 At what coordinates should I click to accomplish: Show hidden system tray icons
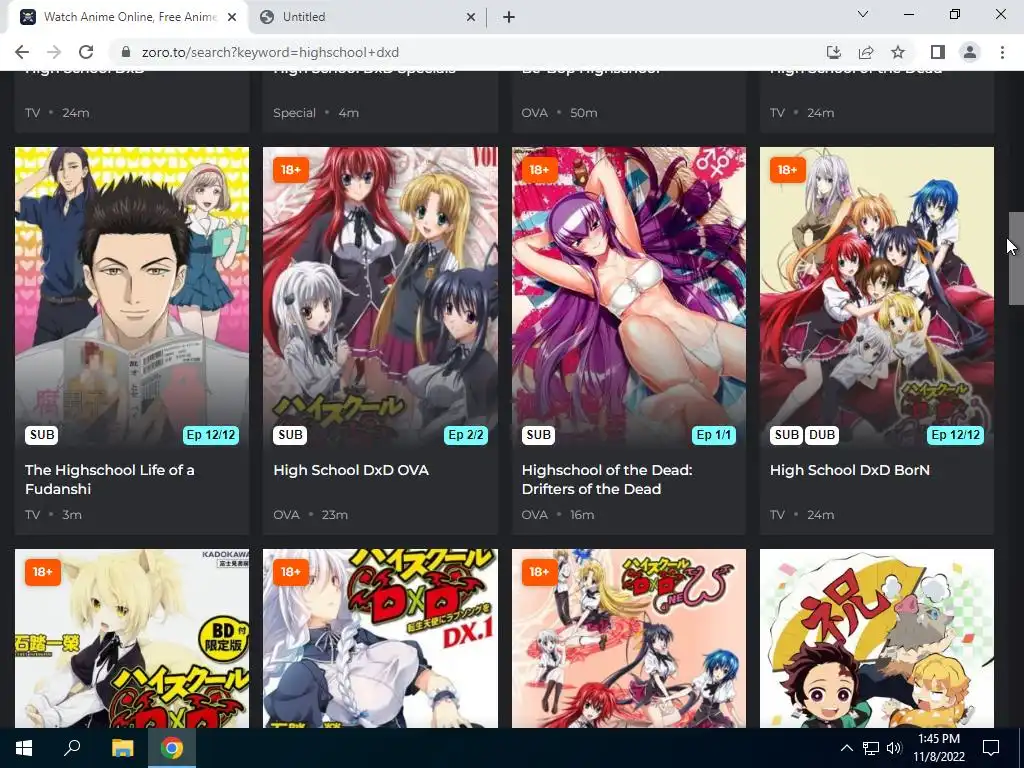[x=846, y=748]
